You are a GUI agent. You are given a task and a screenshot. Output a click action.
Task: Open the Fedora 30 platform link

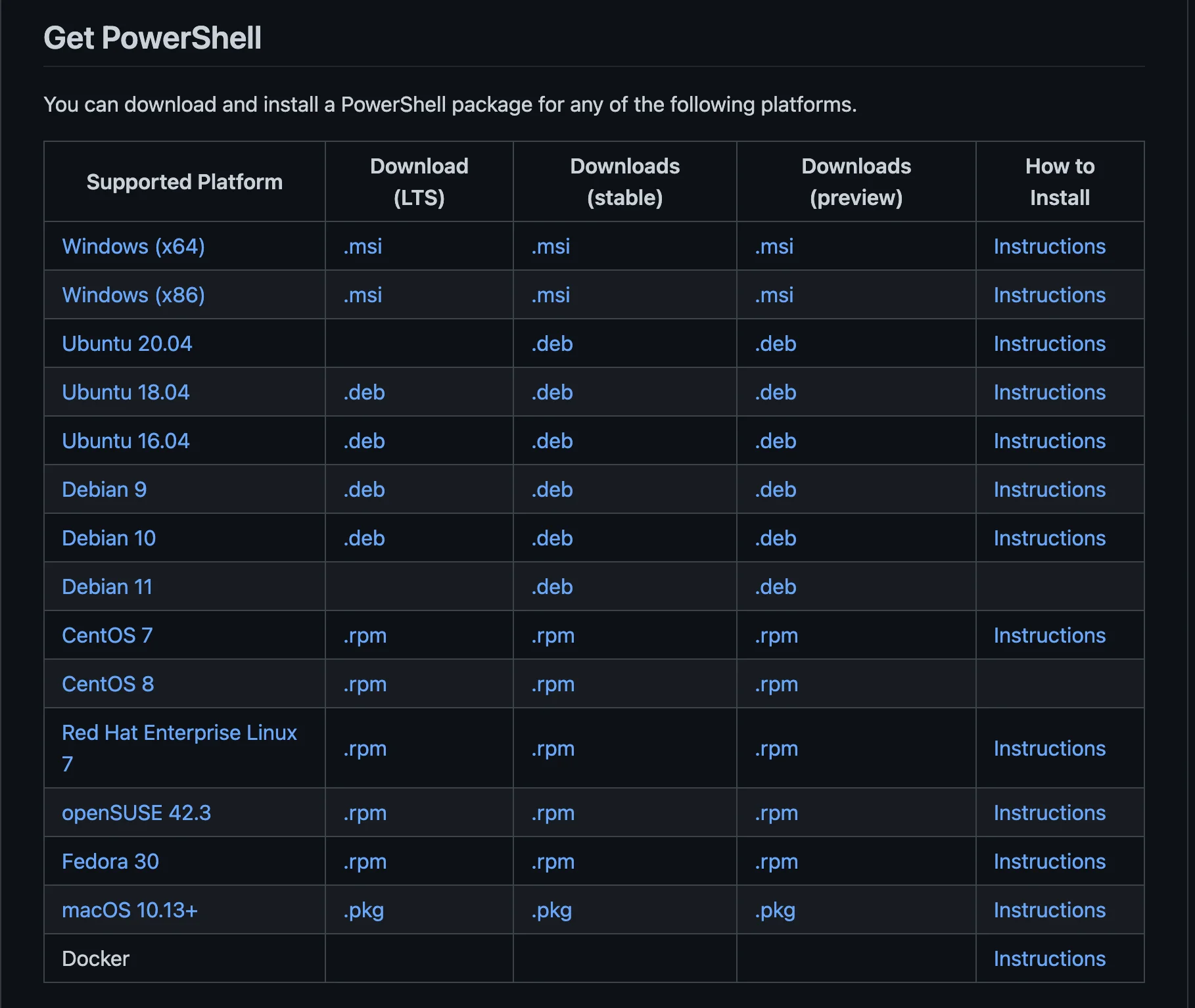[x=110, y=861]
